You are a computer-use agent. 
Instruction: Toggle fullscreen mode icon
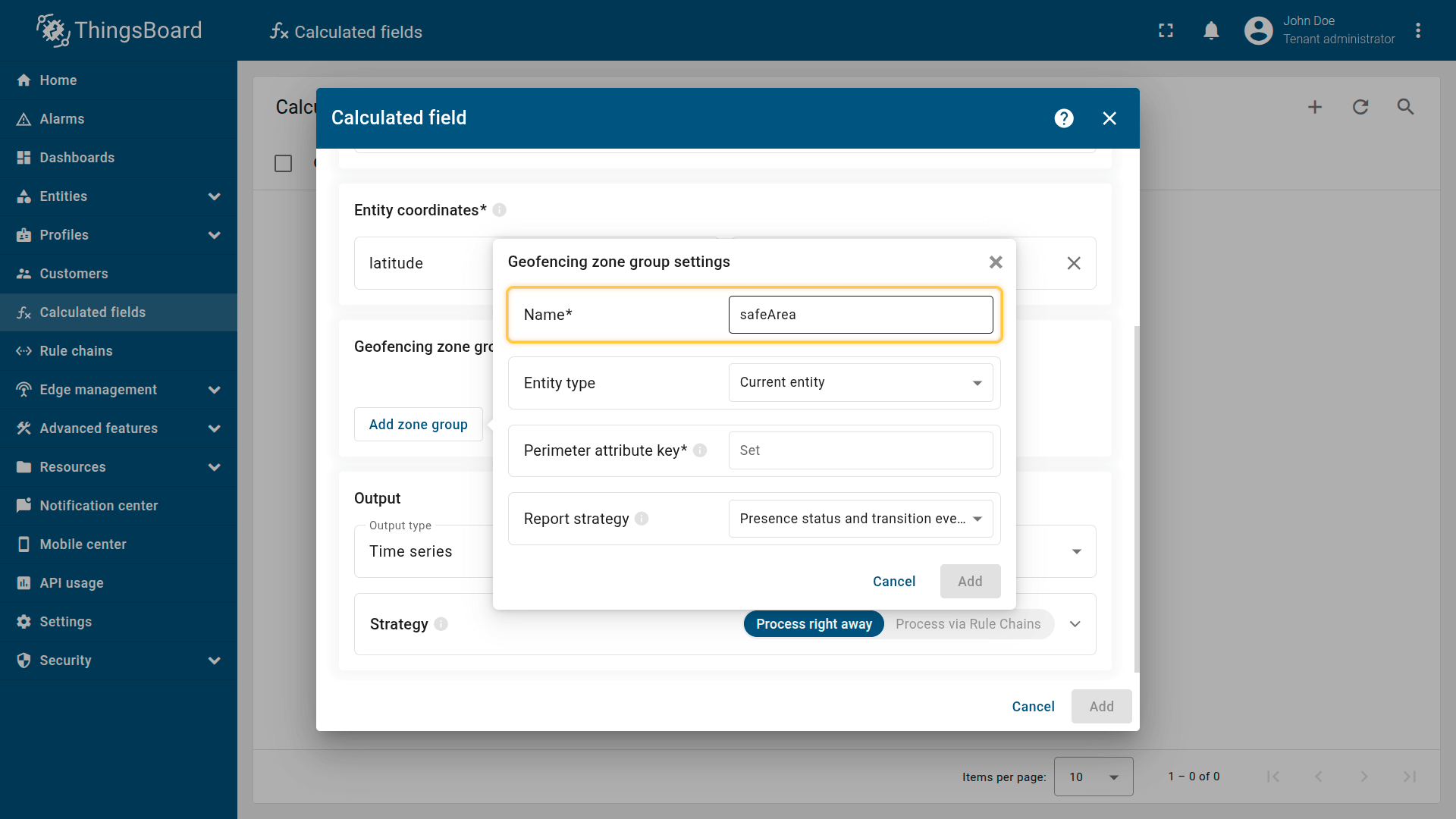pyautogui.click(x=1166, y=30)
